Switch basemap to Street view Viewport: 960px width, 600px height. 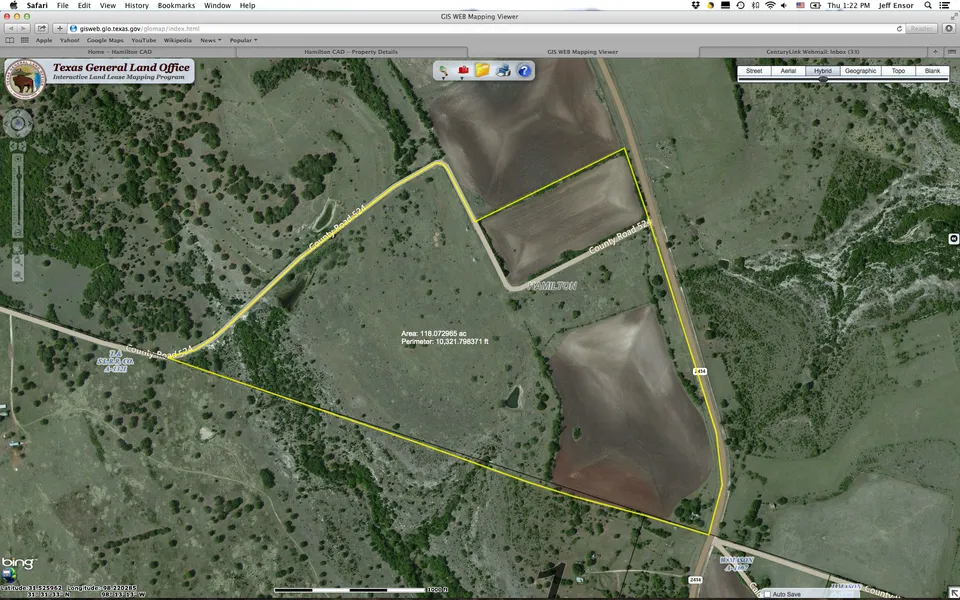pos(754,71)
